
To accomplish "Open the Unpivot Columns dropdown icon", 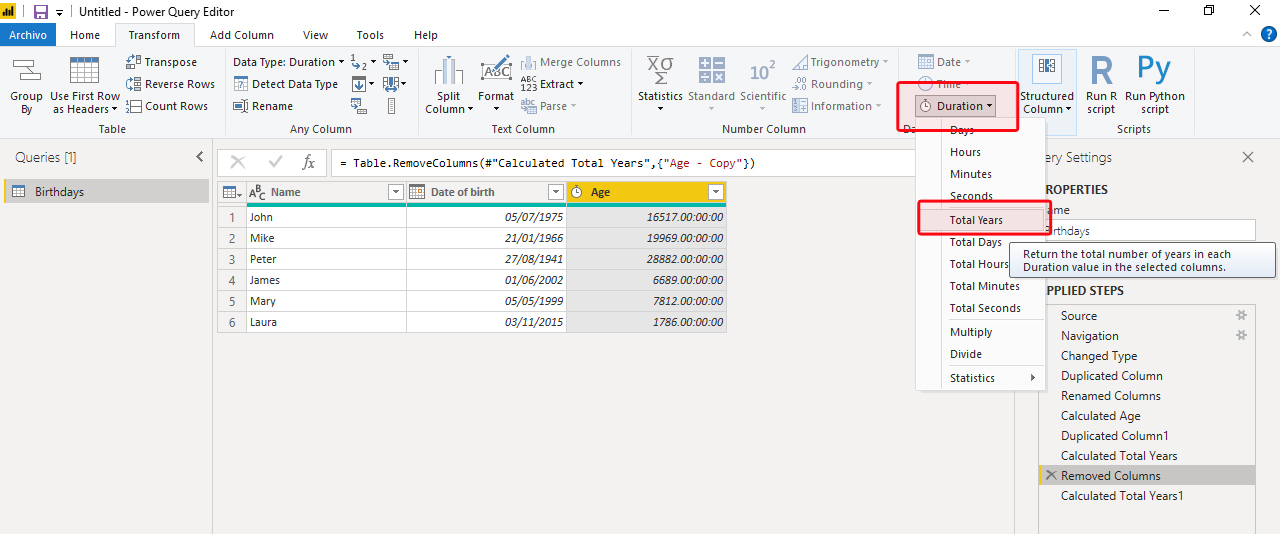I will (395, 62).
